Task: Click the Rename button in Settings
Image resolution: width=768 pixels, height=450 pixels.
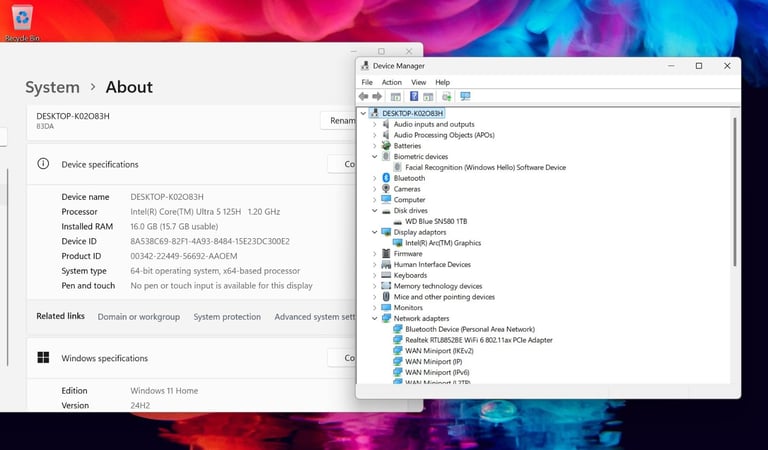Action: pos(338,120)
